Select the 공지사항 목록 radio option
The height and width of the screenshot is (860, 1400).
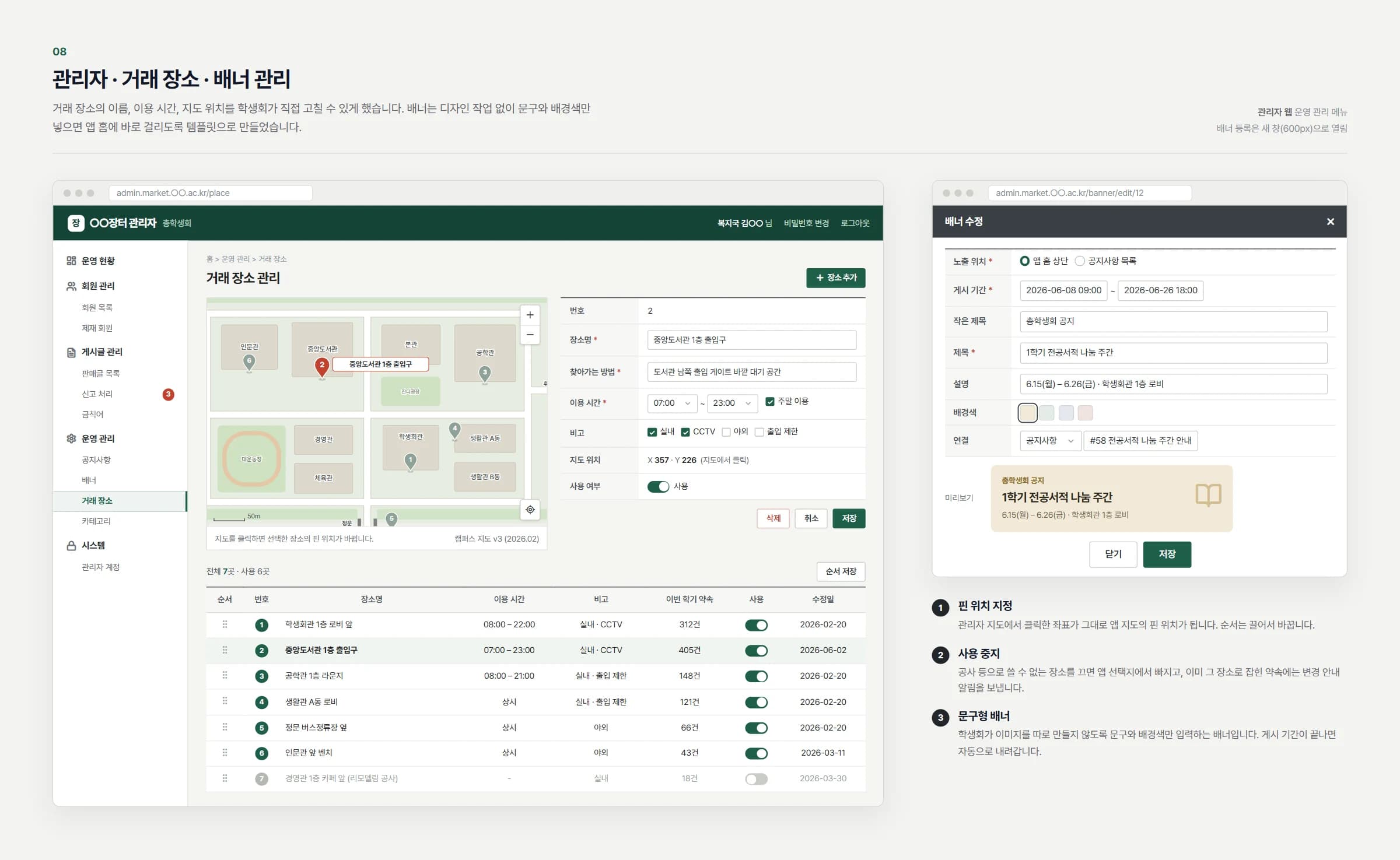[x=1080, y=261]
